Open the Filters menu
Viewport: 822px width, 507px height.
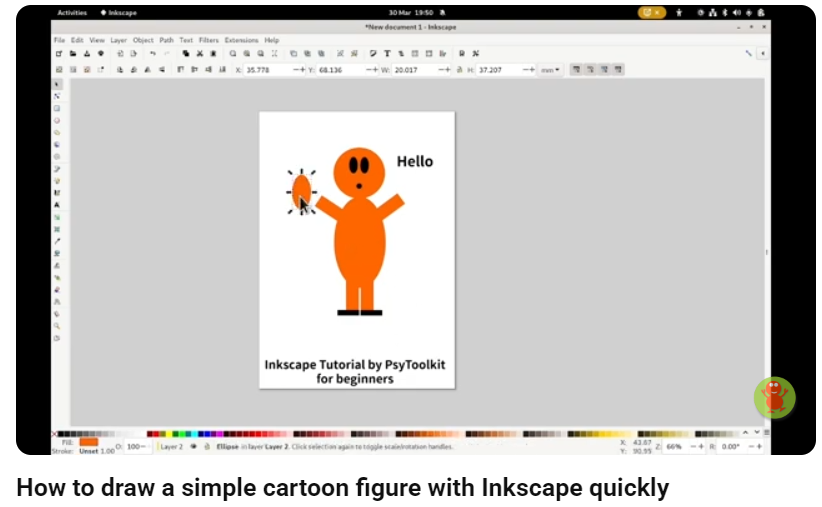208,40
